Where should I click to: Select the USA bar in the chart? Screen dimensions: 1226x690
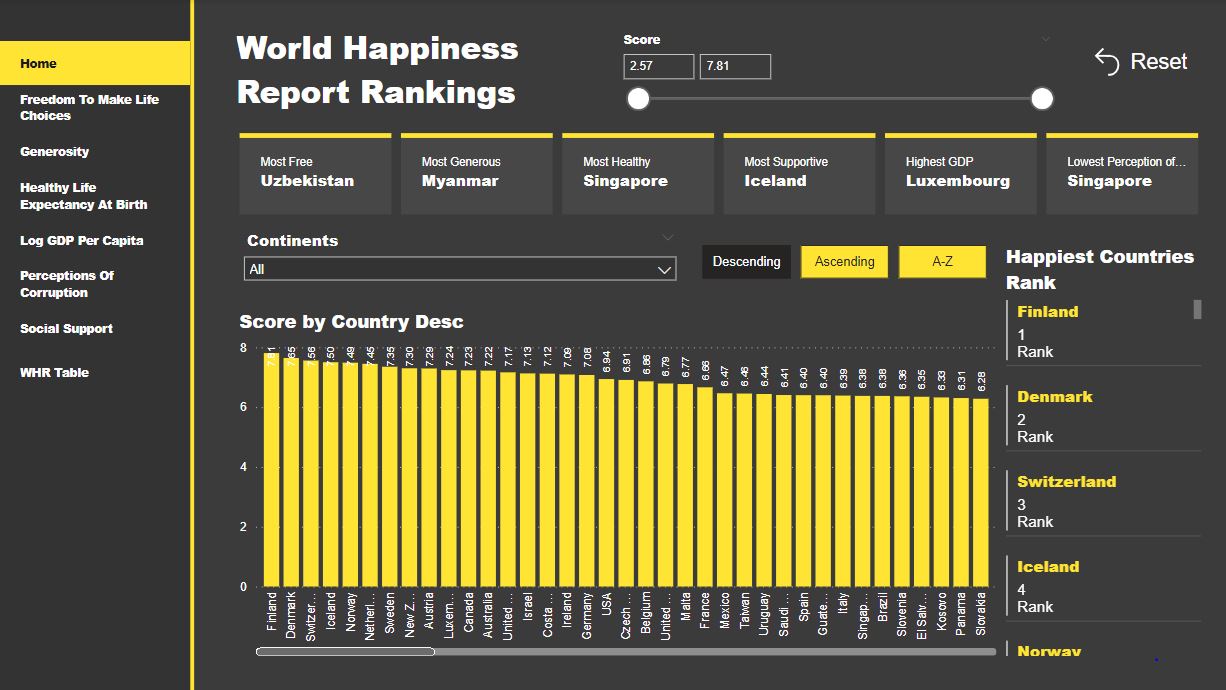point(606,483)
